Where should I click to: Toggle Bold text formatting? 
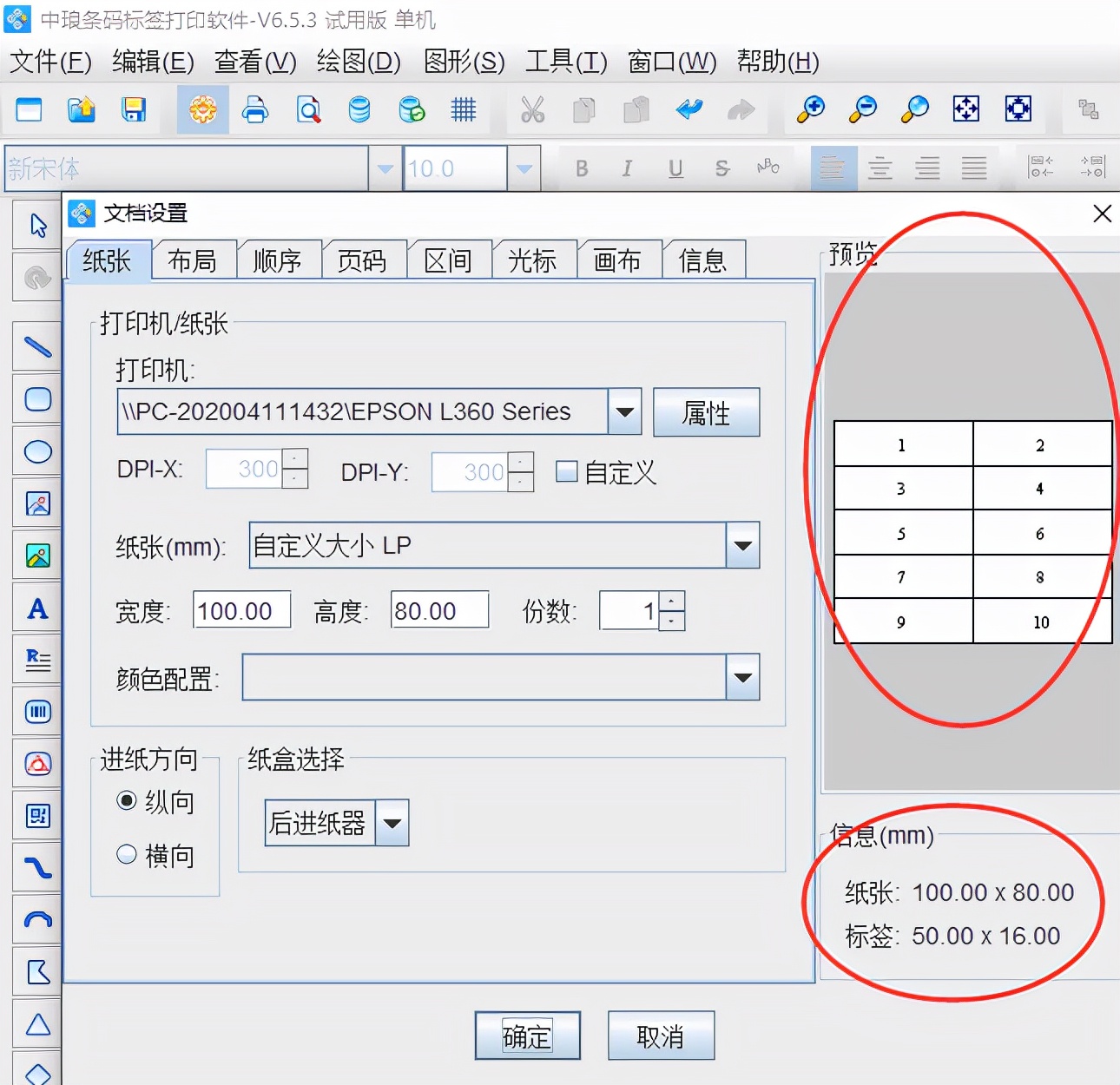click(x=582, y=168)
